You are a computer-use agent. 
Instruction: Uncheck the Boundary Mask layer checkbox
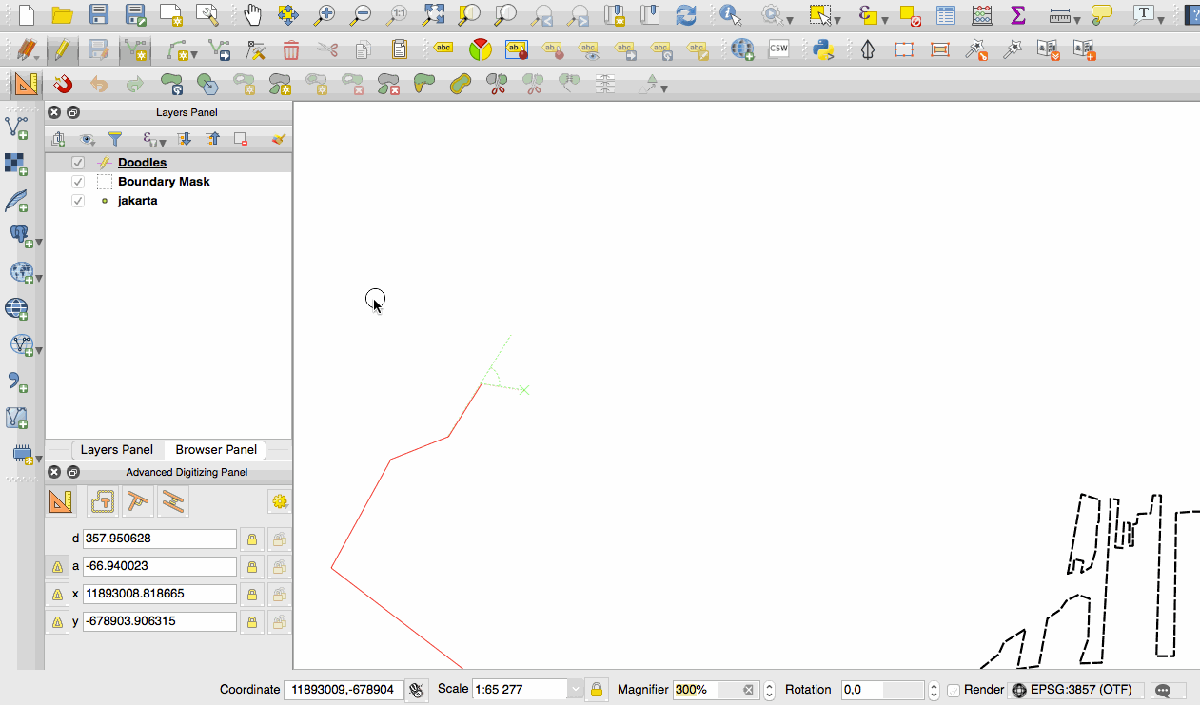[78, 182]
